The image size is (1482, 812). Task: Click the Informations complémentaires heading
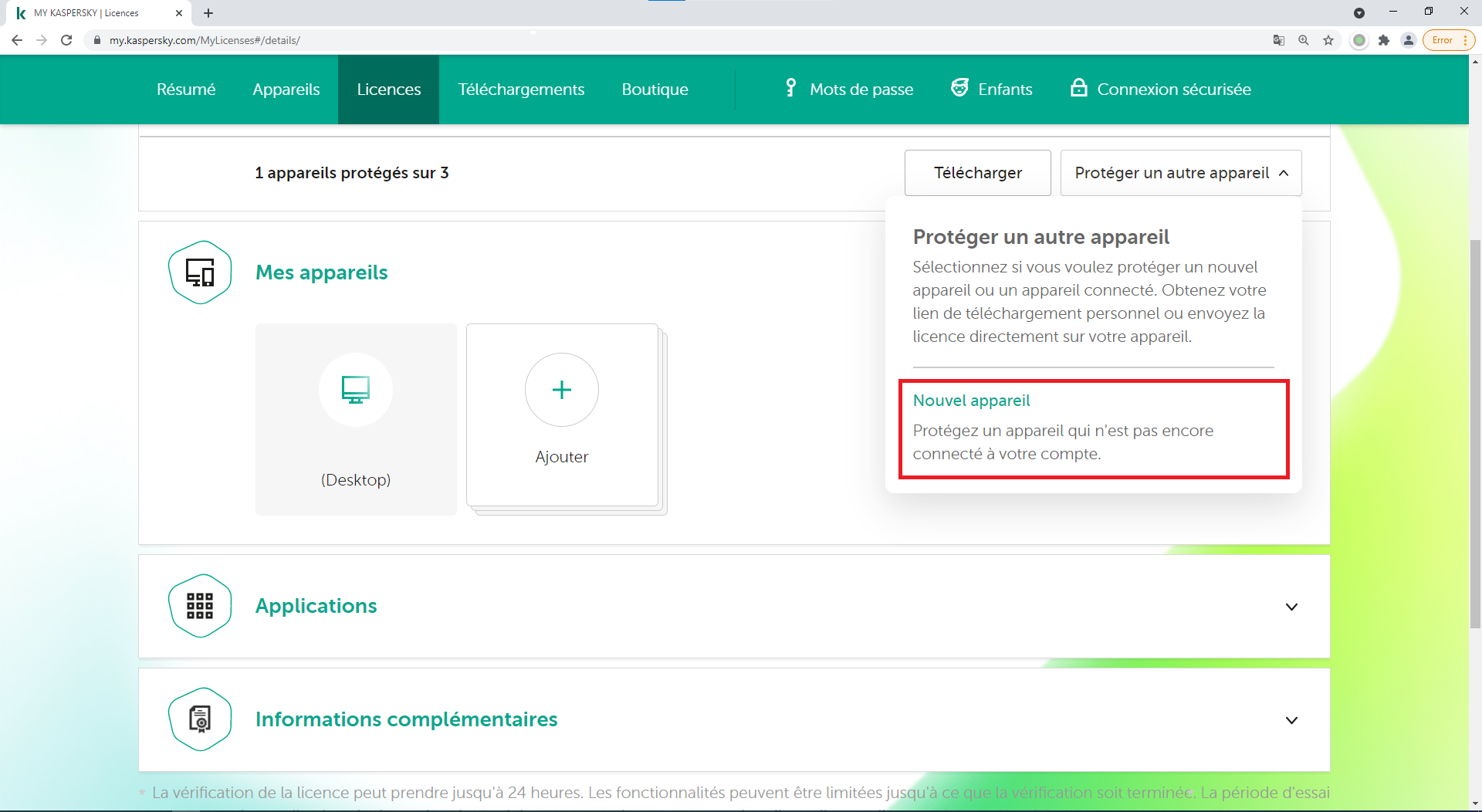click(x=407, y=719)
